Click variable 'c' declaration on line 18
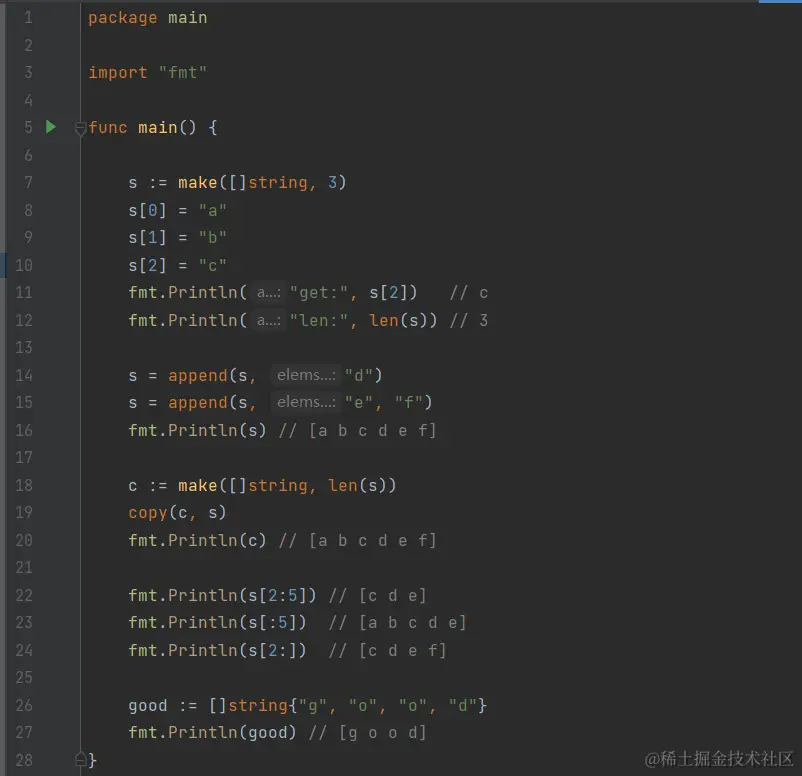Viewport: 802px width, 776px height. [133, 485]
